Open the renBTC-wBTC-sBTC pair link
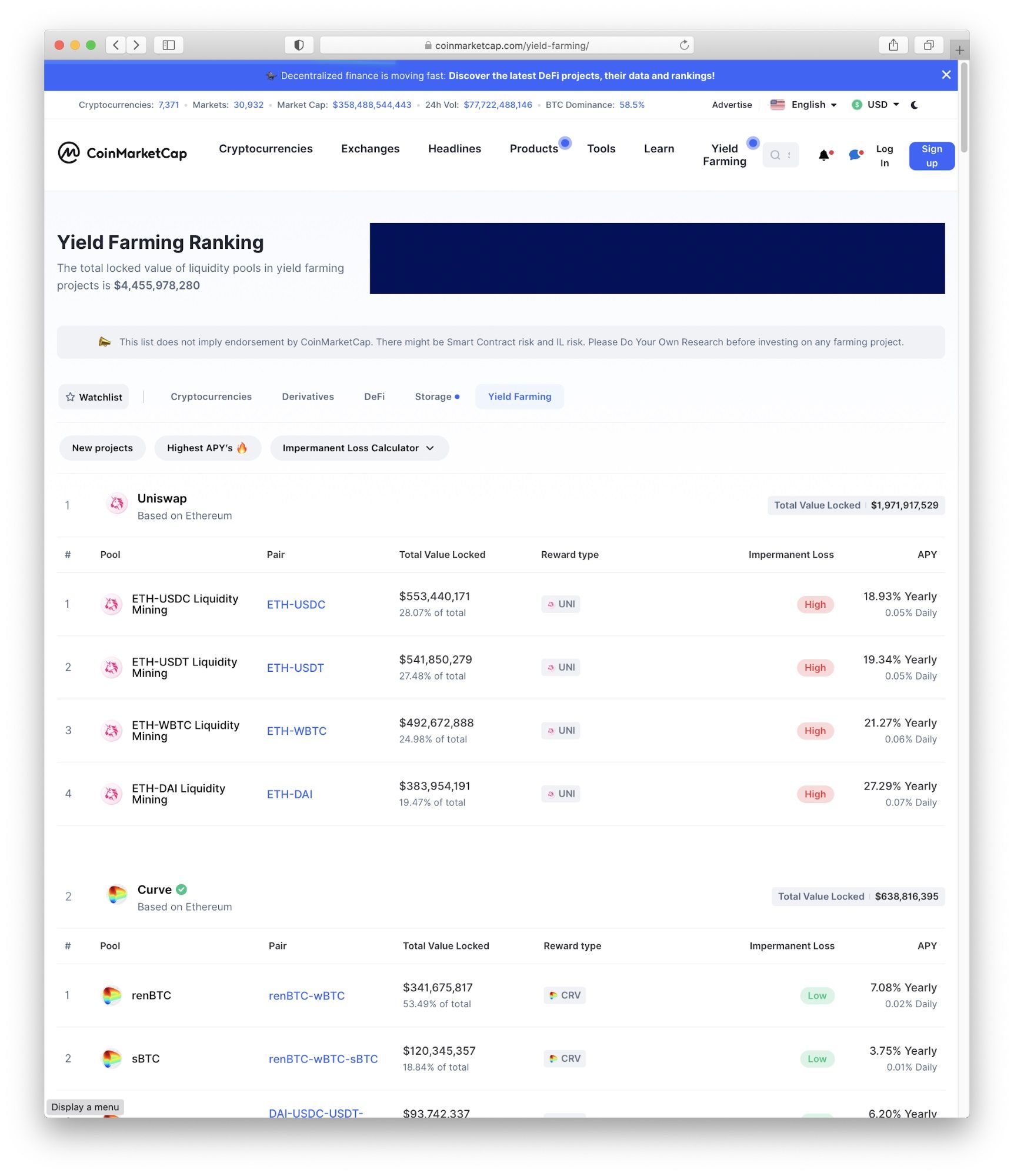This screenshot has height=1176, width=1014. [323, 1060]
